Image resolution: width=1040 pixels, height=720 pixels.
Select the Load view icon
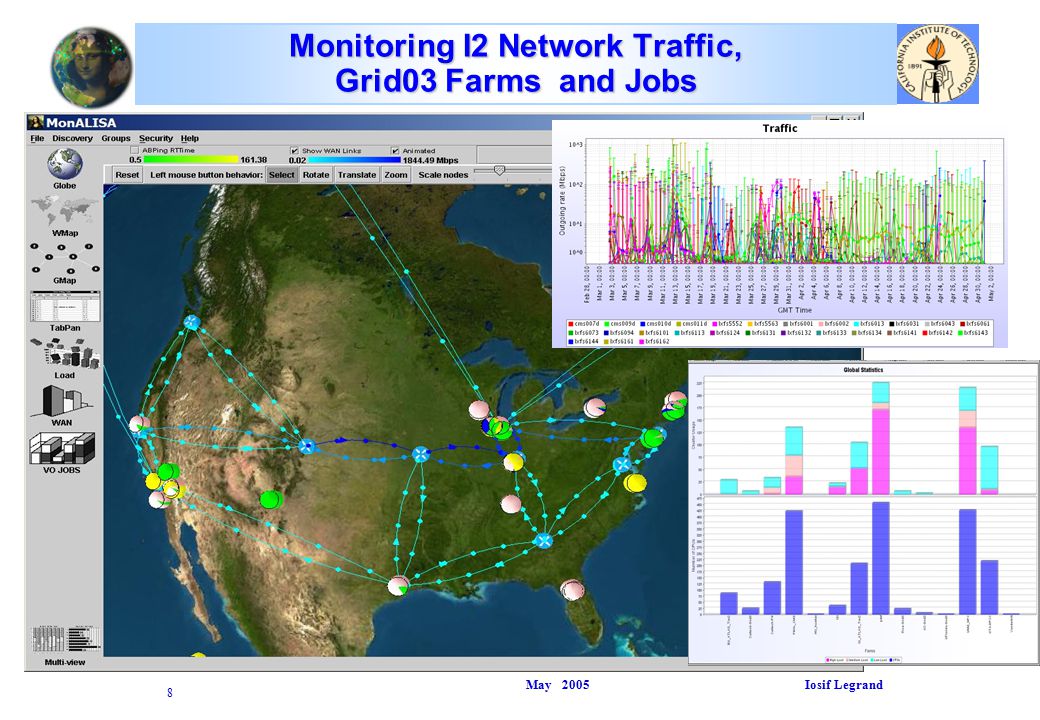[64, 353]
